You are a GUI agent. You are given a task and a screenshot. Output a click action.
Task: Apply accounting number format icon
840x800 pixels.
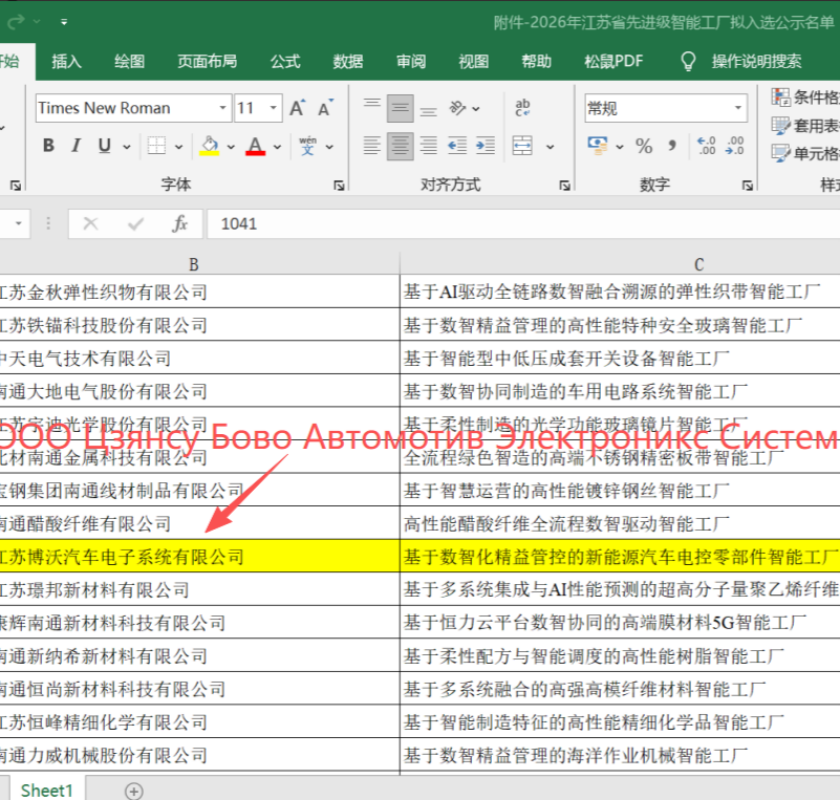tap(597, 146)
